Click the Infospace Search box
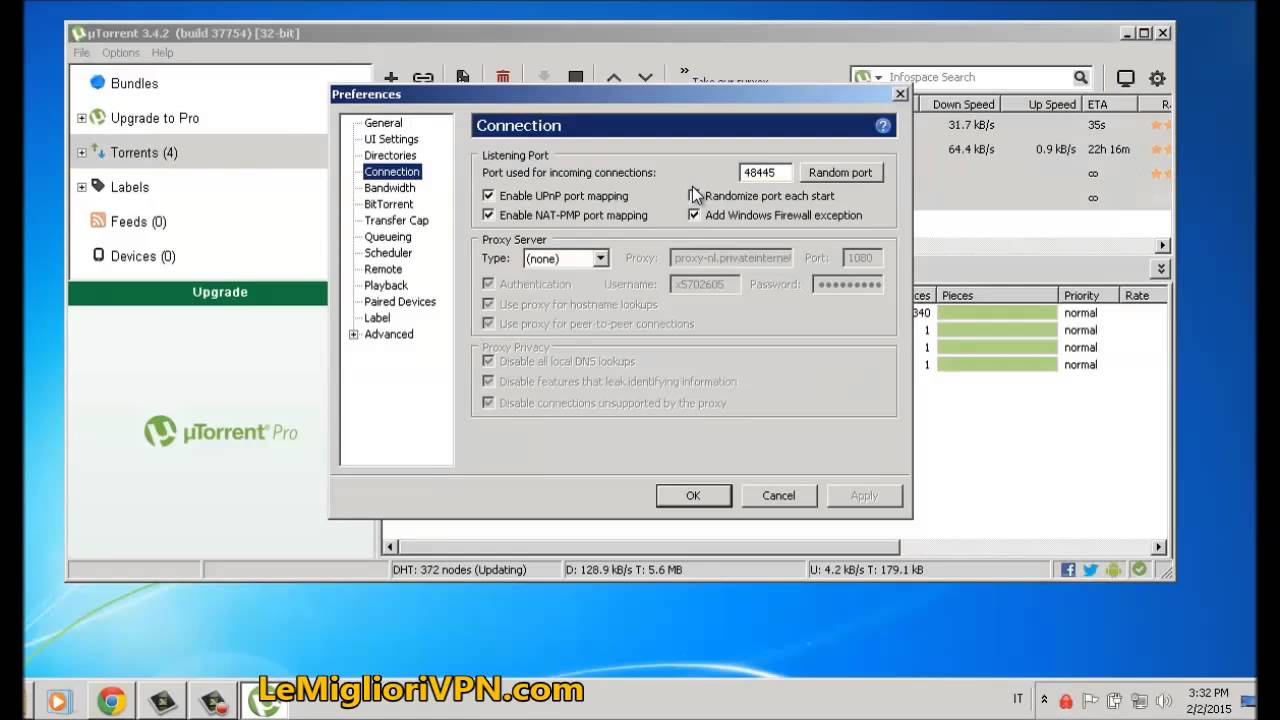This screenshot has height=720, width=1280. click(x=978, y=77)
